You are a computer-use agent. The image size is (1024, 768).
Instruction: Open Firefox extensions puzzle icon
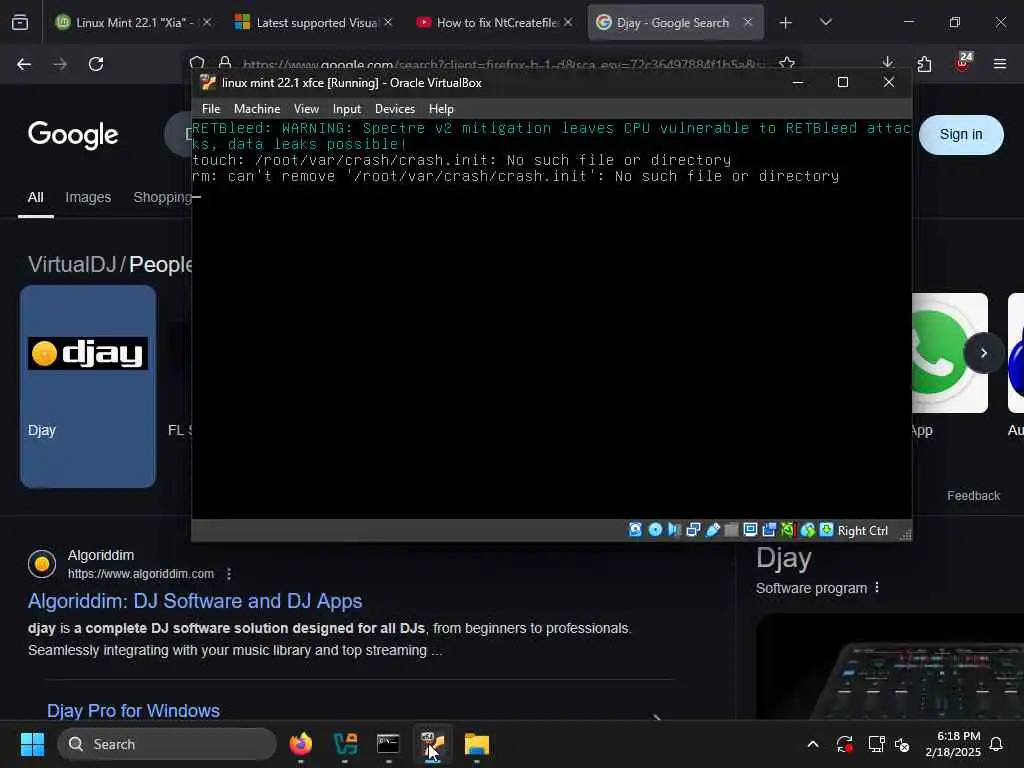point(924,64)
